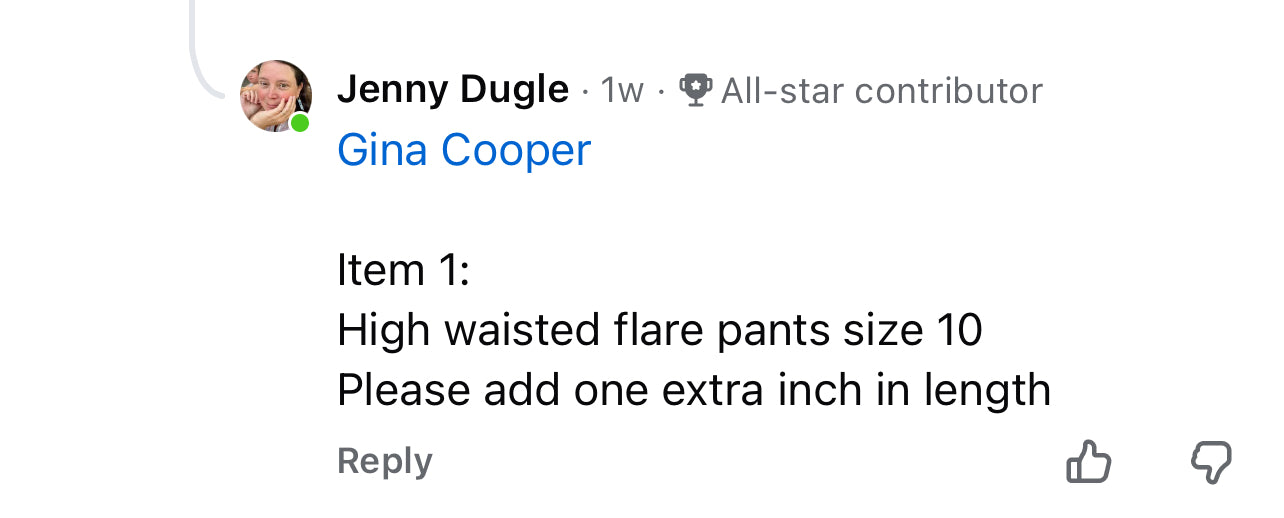Click the All-star contributor label
The height and width of the screenshot is (518, 1284).
coord(881,91)
